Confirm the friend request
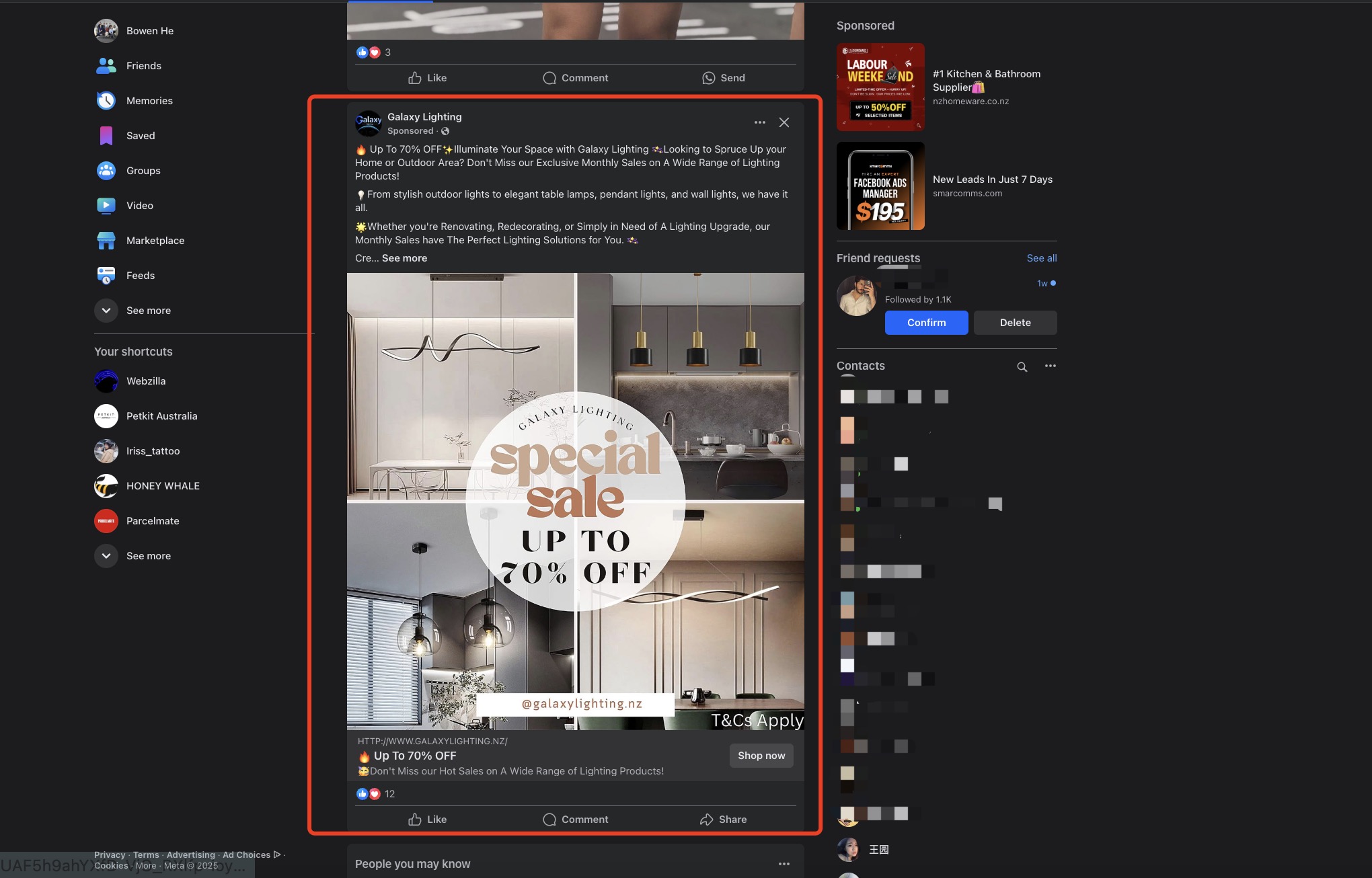1372x878 pixels. [x=927, y=323]
